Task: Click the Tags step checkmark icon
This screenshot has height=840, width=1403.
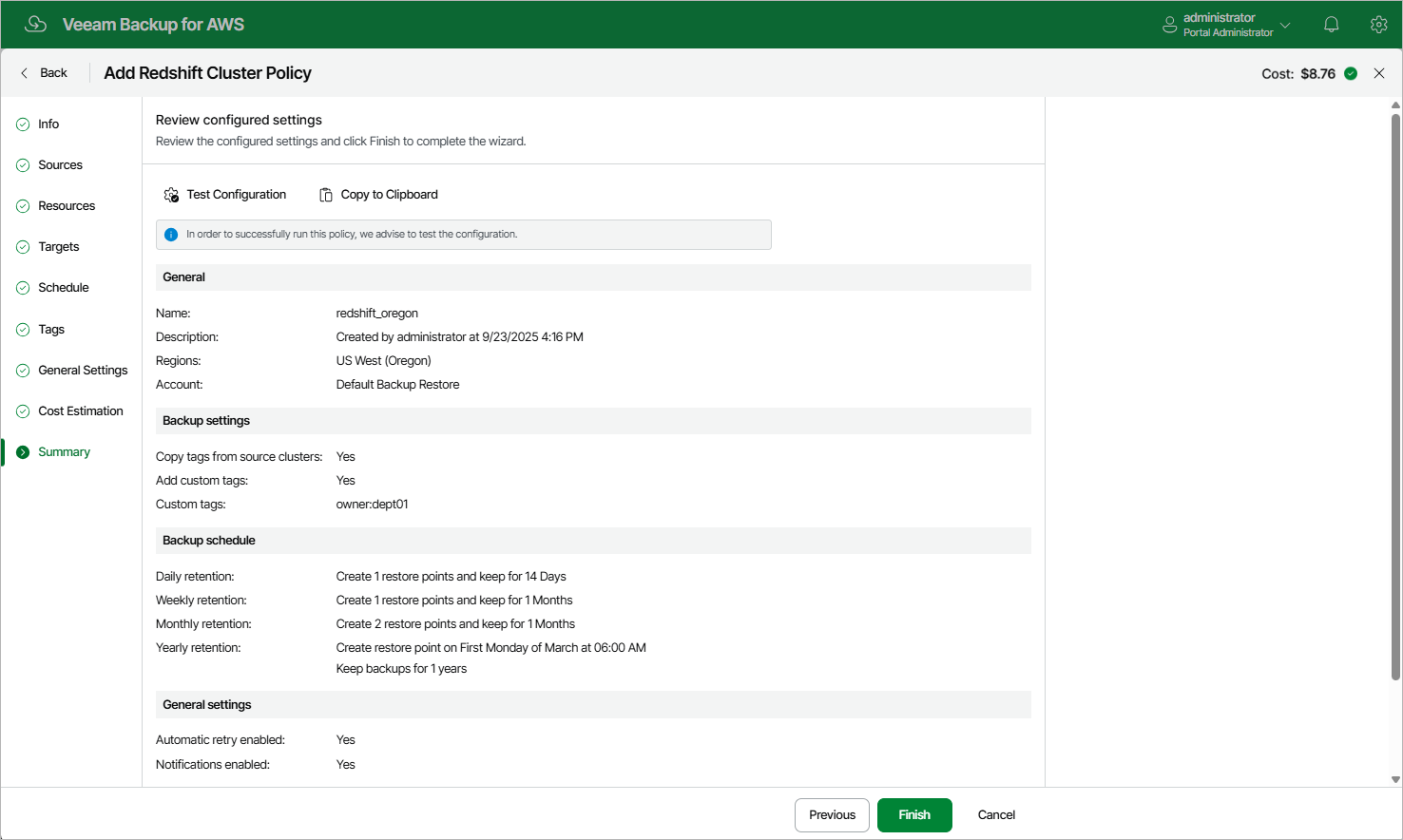Action: click(23, 330)
